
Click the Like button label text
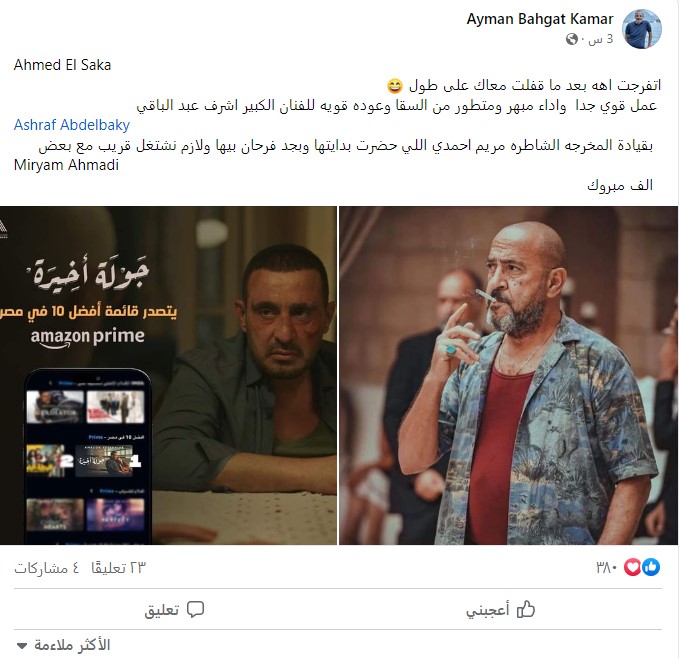point(488,610)
